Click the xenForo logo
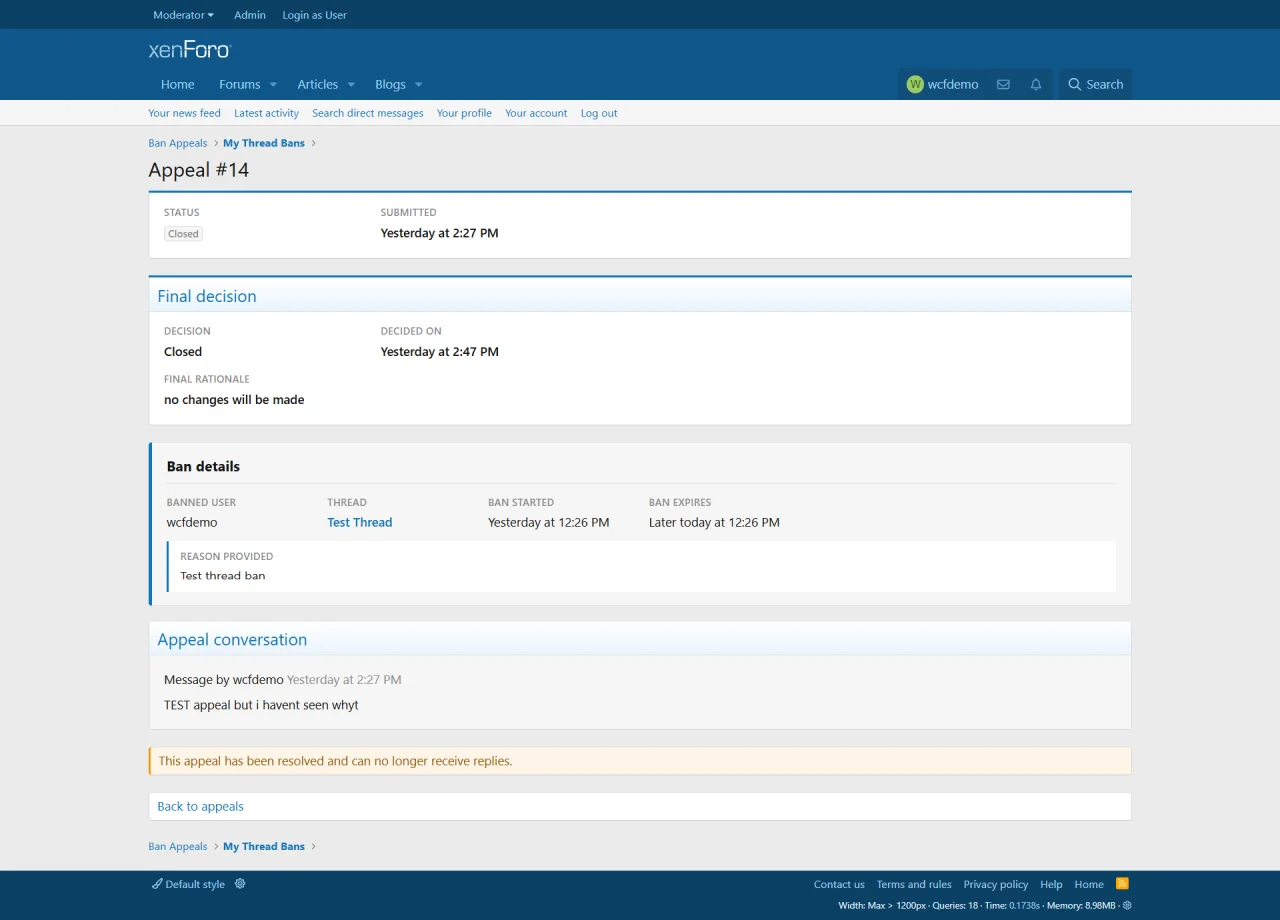This screenshot has width=1280, height=920. (189, 49)
